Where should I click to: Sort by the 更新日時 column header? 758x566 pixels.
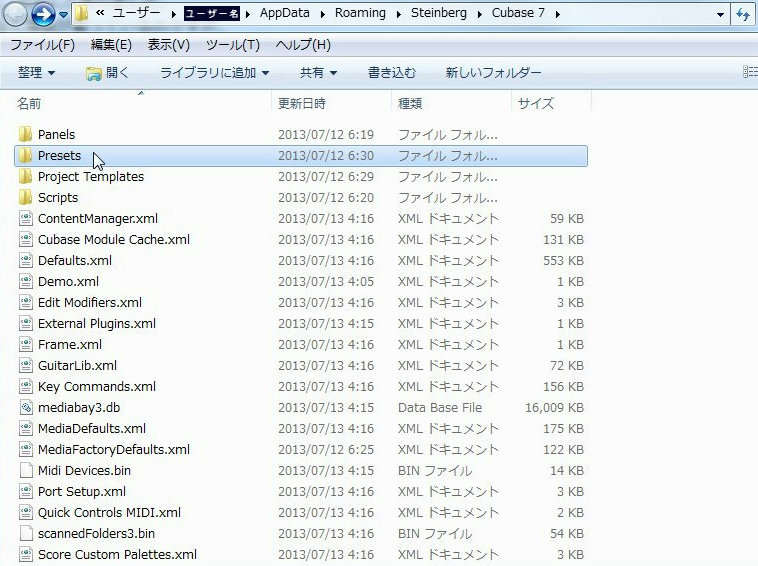[302, 103]
